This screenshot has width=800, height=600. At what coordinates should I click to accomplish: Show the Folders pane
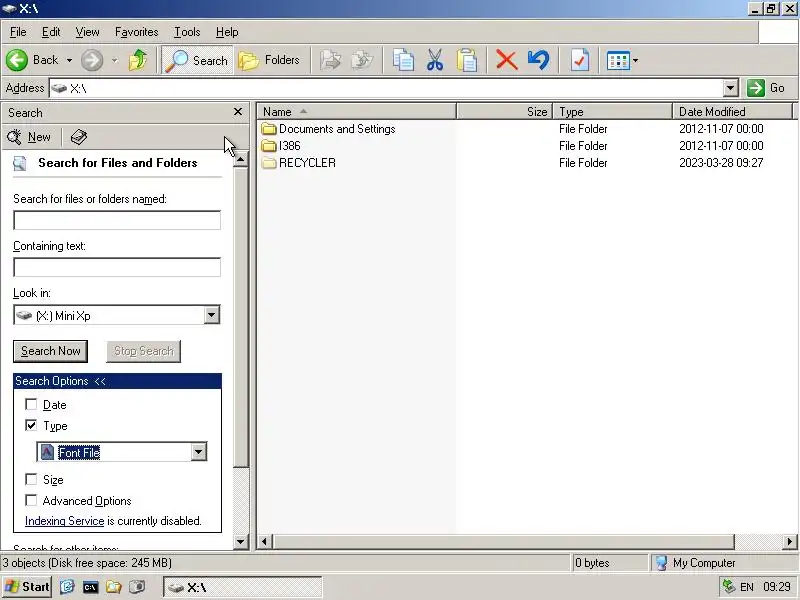point(269,60)
